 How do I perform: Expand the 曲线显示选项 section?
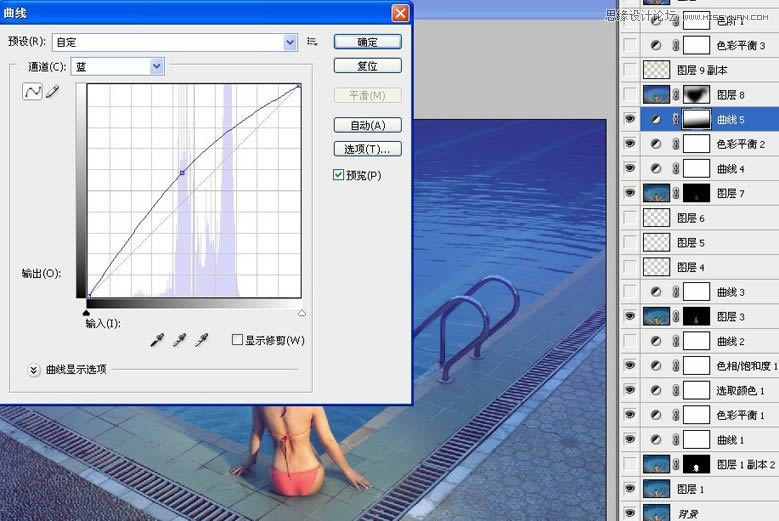[x=33, y=369]
